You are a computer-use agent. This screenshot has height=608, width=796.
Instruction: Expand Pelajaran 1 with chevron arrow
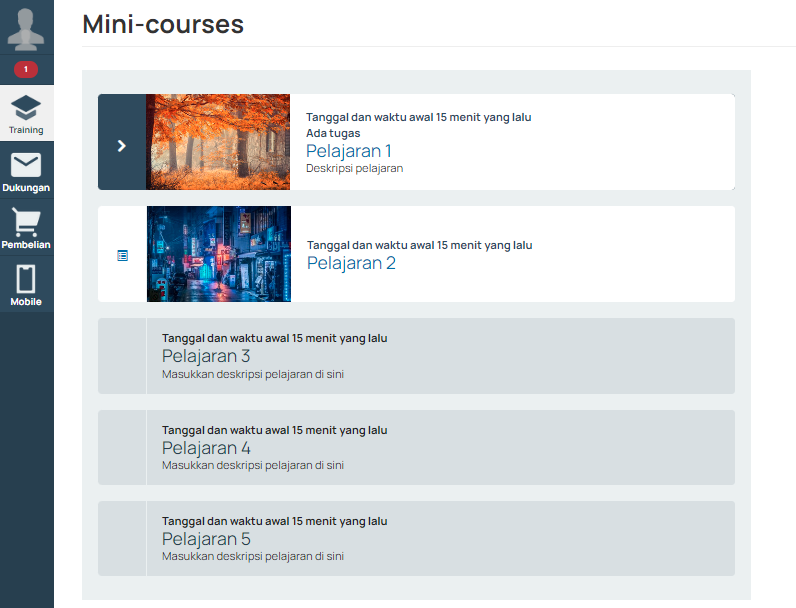pos(122,146)
